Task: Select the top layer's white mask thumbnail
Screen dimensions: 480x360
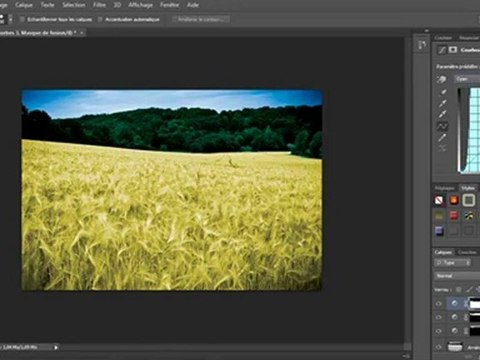Action: pyautogui.click(x=475, y=304)
